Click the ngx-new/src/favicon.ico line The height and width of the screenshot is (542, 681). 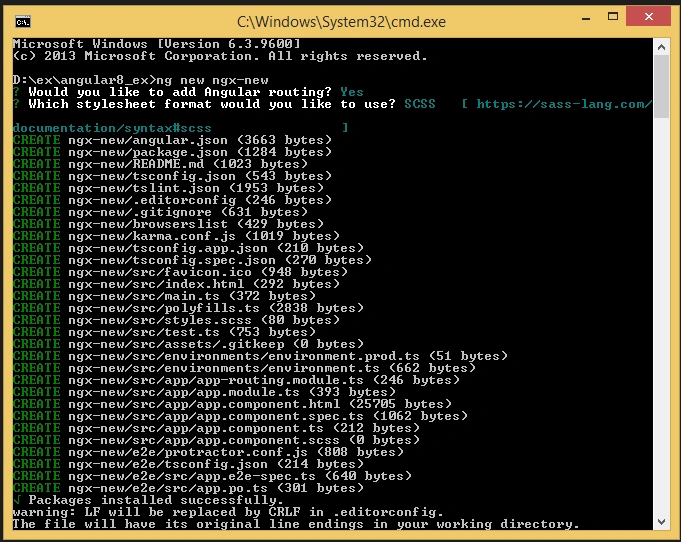click(180, 272)
